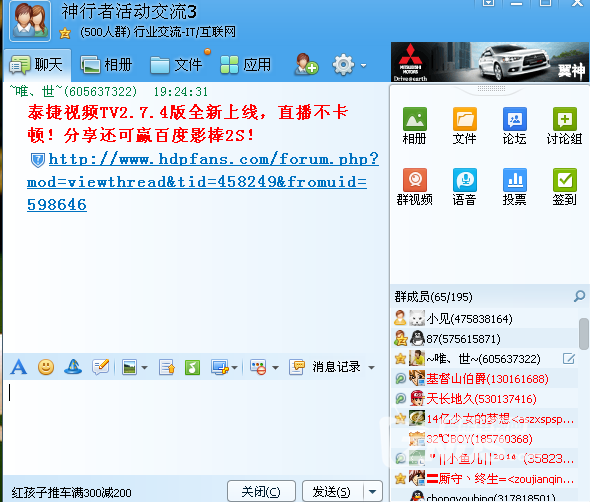Screen dimensions: 590x502
Task: Open the 投票 voting app icon
Action: tap(514, 187)
